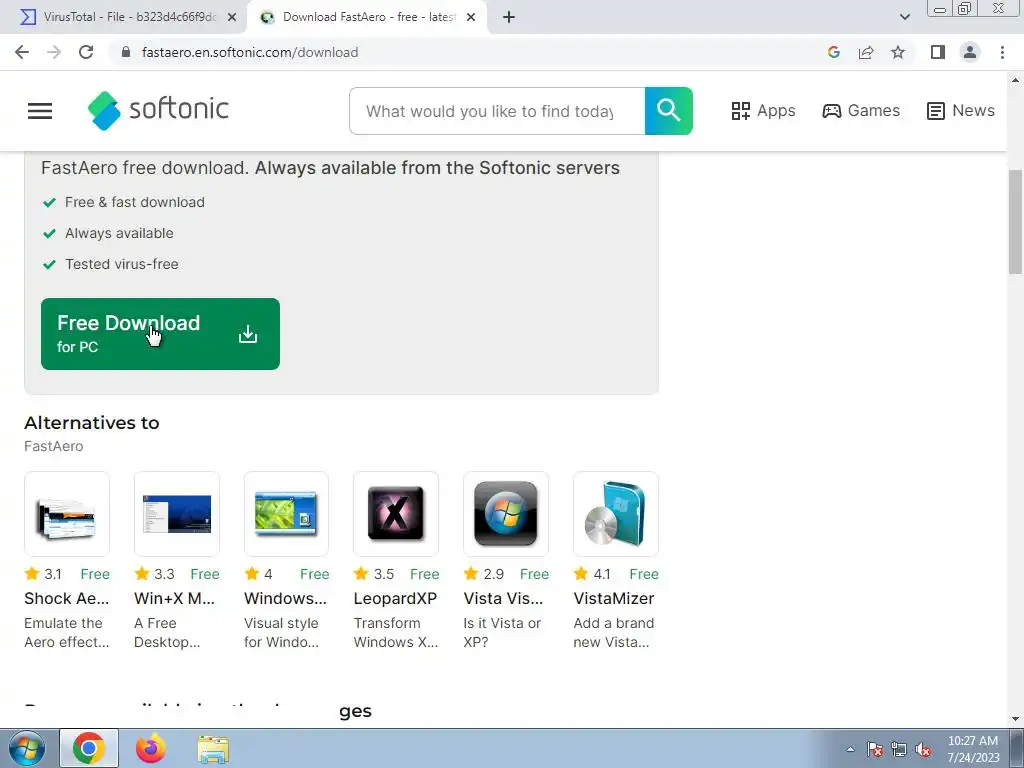Screen dimensions: 1024x768
Task: Click the 'Tested virus-free' text
Action: (x=121, y=264)
